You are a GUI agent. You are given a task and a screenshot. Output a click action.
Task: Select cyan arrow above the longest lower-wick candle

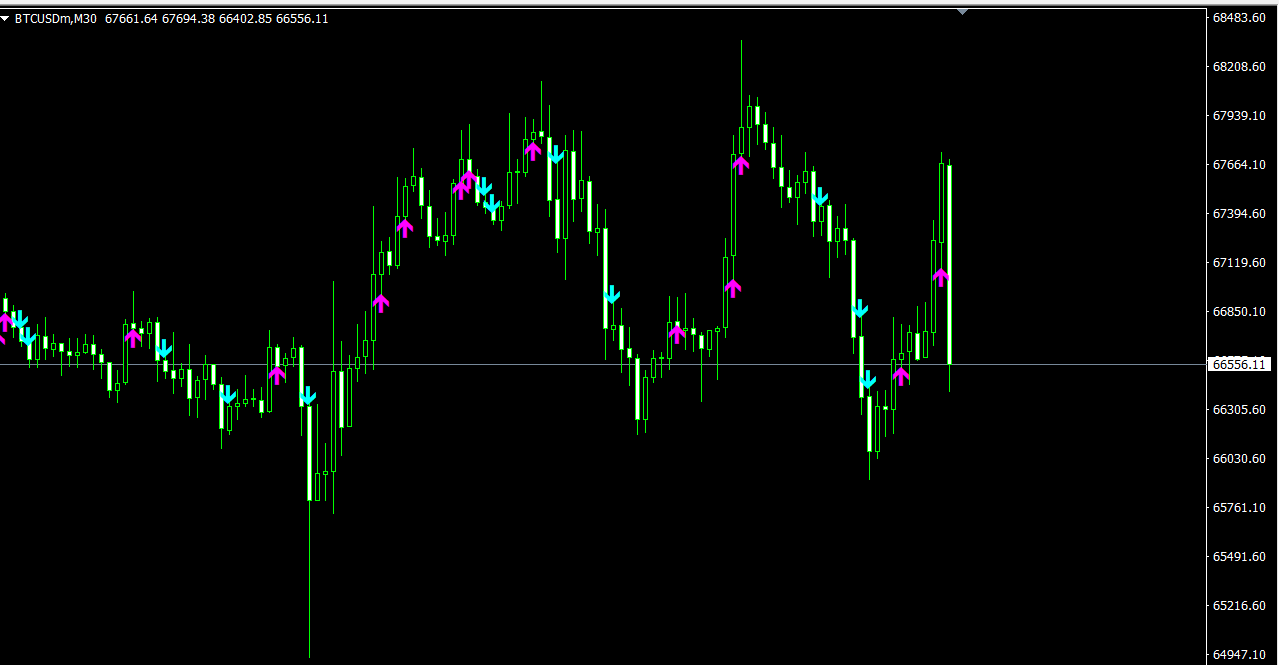tap(307, 397)
